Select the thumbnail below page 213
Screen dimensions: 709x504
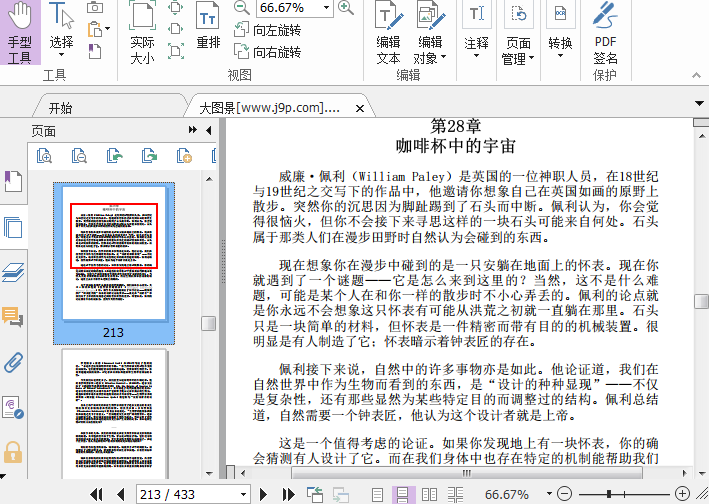pos(114,414)
